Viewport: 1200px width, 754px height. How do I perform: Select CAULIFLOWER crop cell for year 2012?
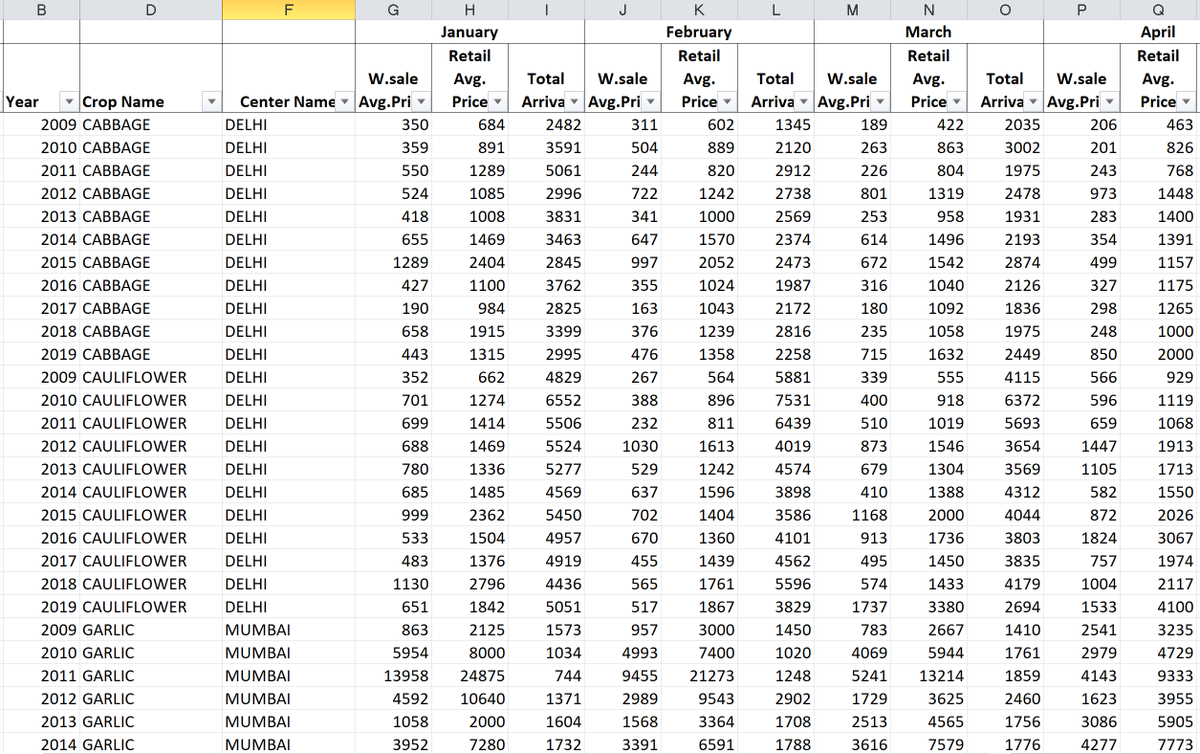(151, 446)
